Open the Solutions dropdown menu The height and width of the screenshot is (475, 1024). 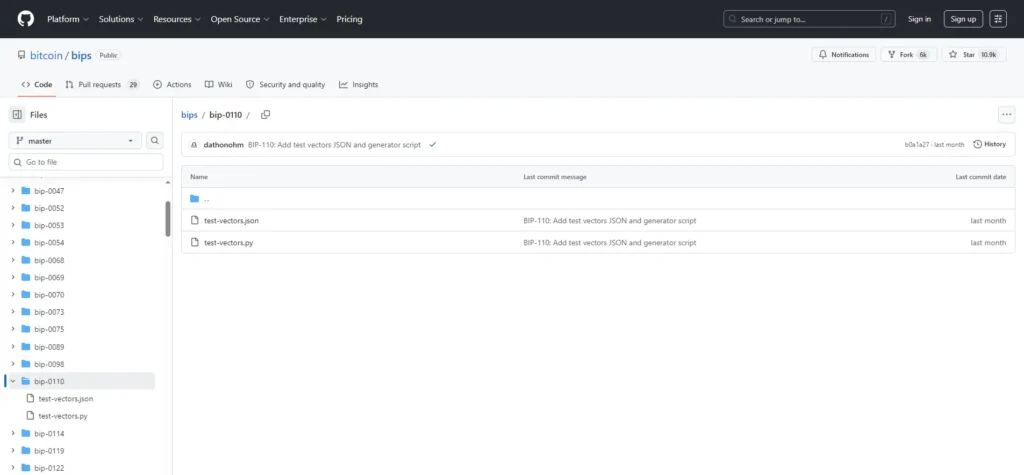tap(121, 19)
